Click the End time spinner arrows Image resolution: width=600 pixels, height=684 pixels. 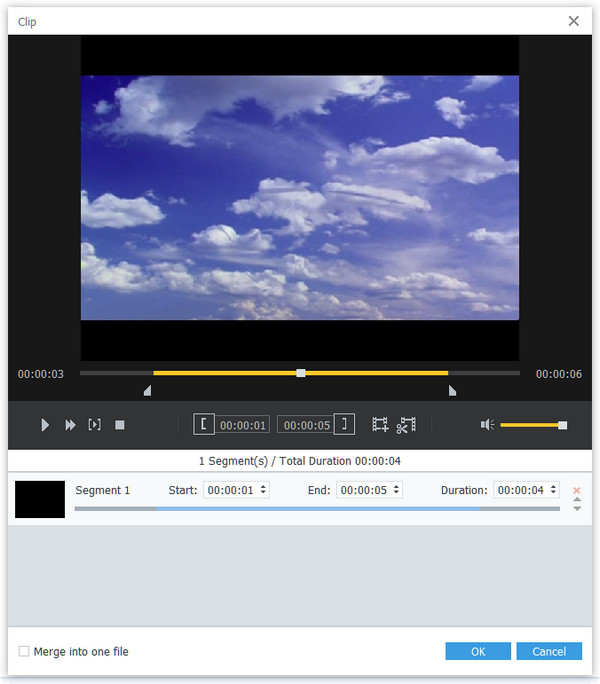pyautogui.click(x=396, y=489)
